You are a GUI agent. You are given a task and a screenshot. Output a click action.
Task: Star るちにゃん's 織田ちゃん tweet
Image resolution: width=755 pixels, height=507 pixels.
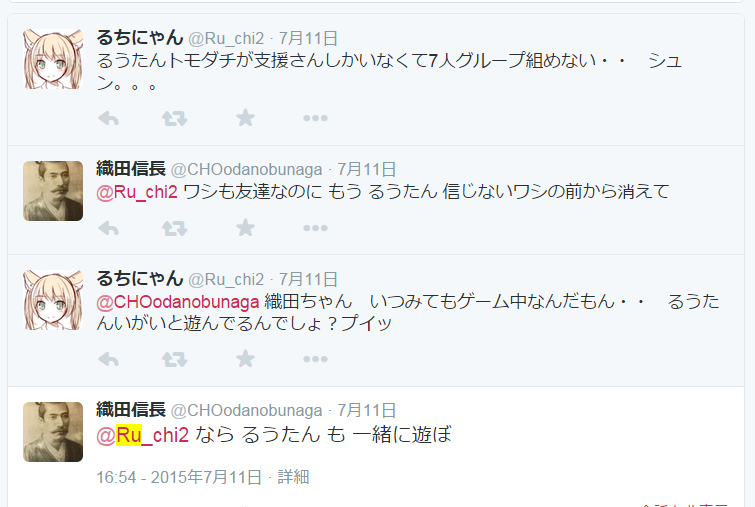[246, 358]
